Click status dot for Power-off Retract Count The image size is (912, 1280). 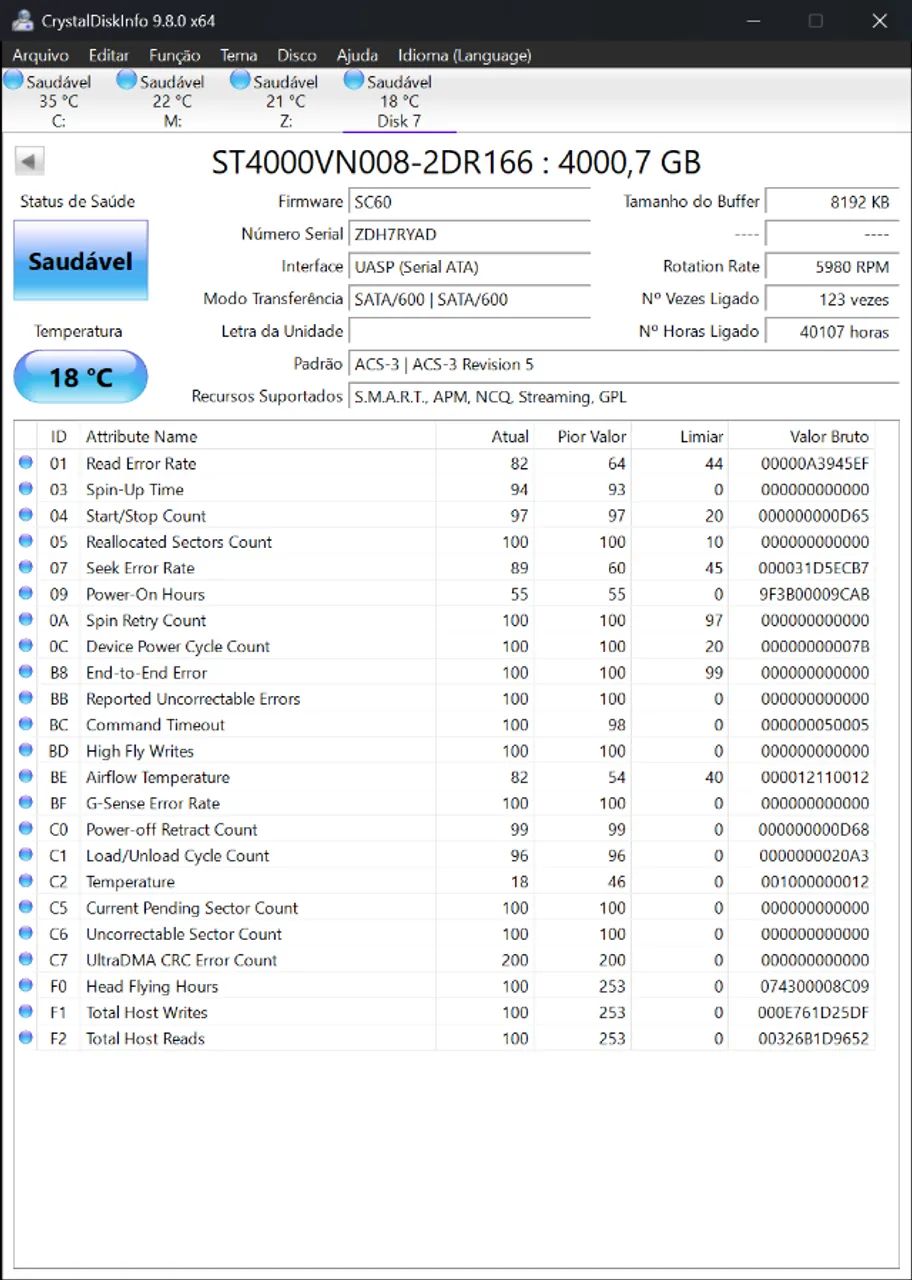pyautogui.click(x=26, y=829)
